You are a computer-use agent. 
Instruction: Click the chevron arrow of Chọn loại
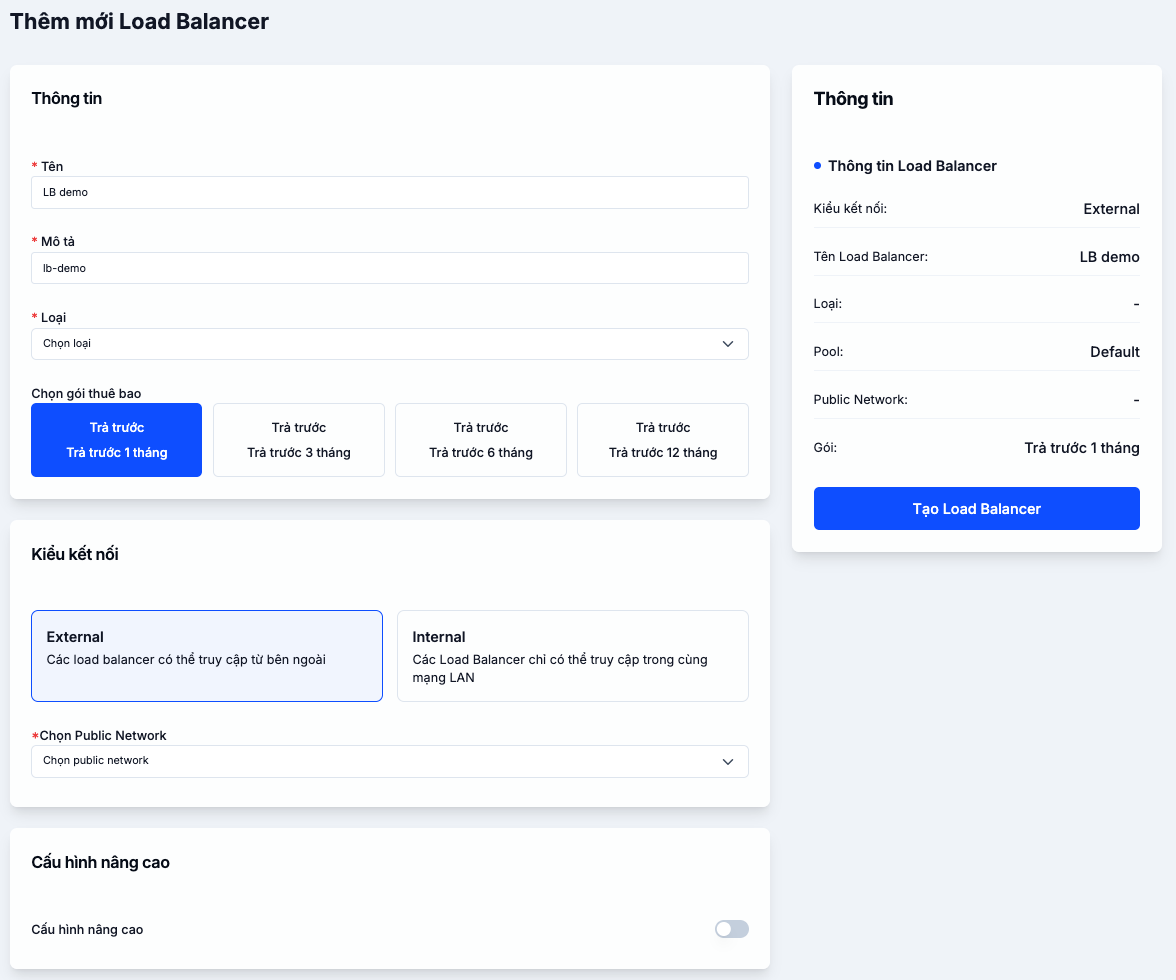[728, 344]
